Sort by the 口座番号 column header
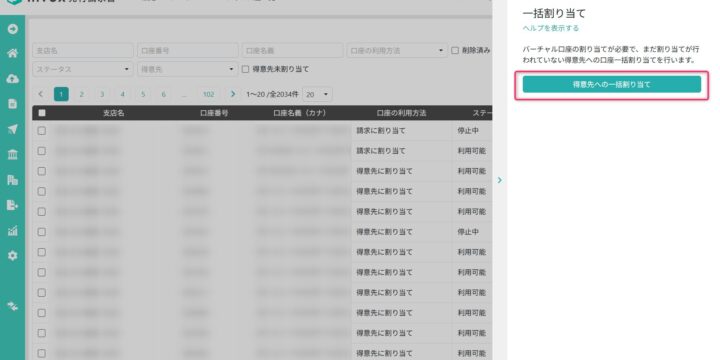Screen dimensions: 720x360 [x=214, y=113]
